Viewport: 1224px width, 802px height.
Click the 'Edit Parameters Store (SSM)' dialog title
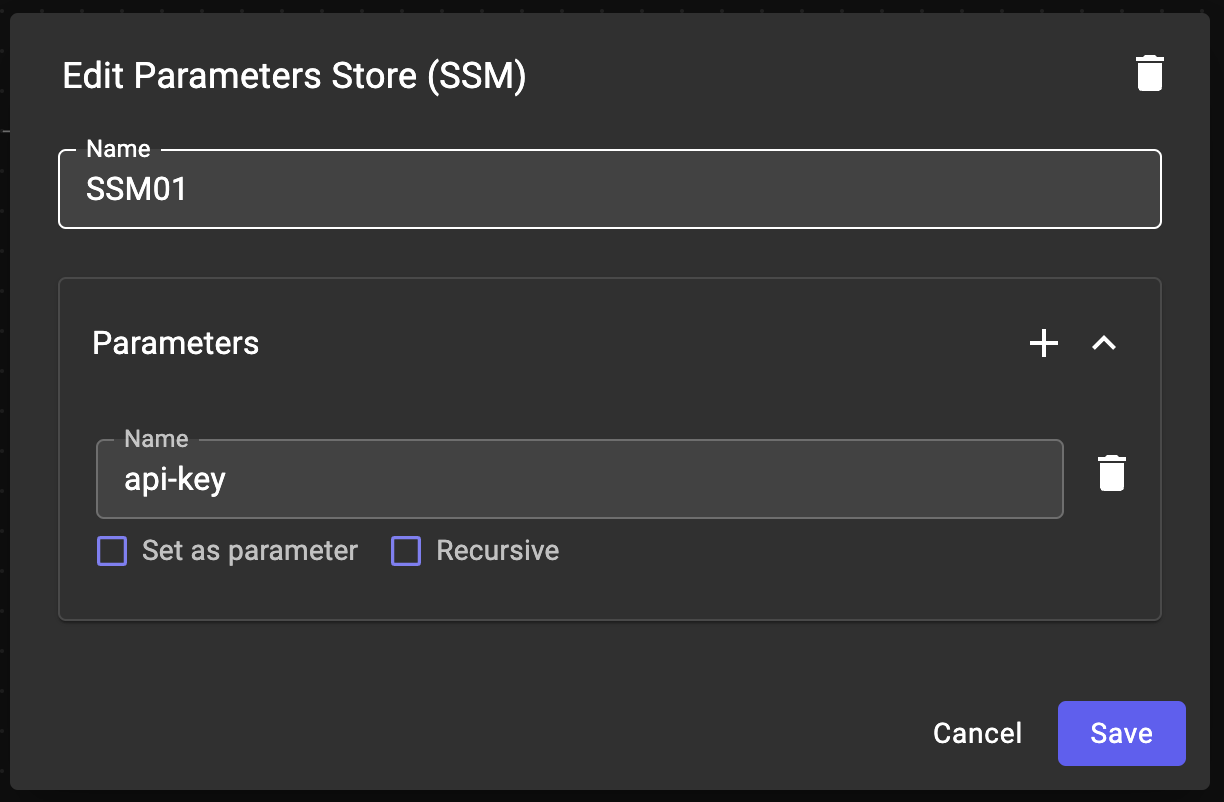(x=294, y=76)
